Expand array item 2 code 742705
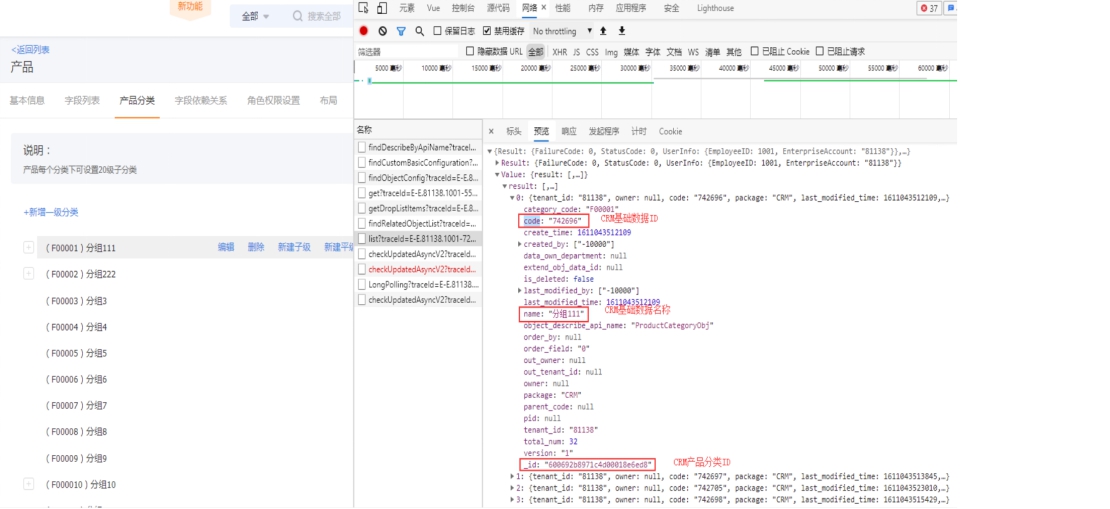 point(513,488)
